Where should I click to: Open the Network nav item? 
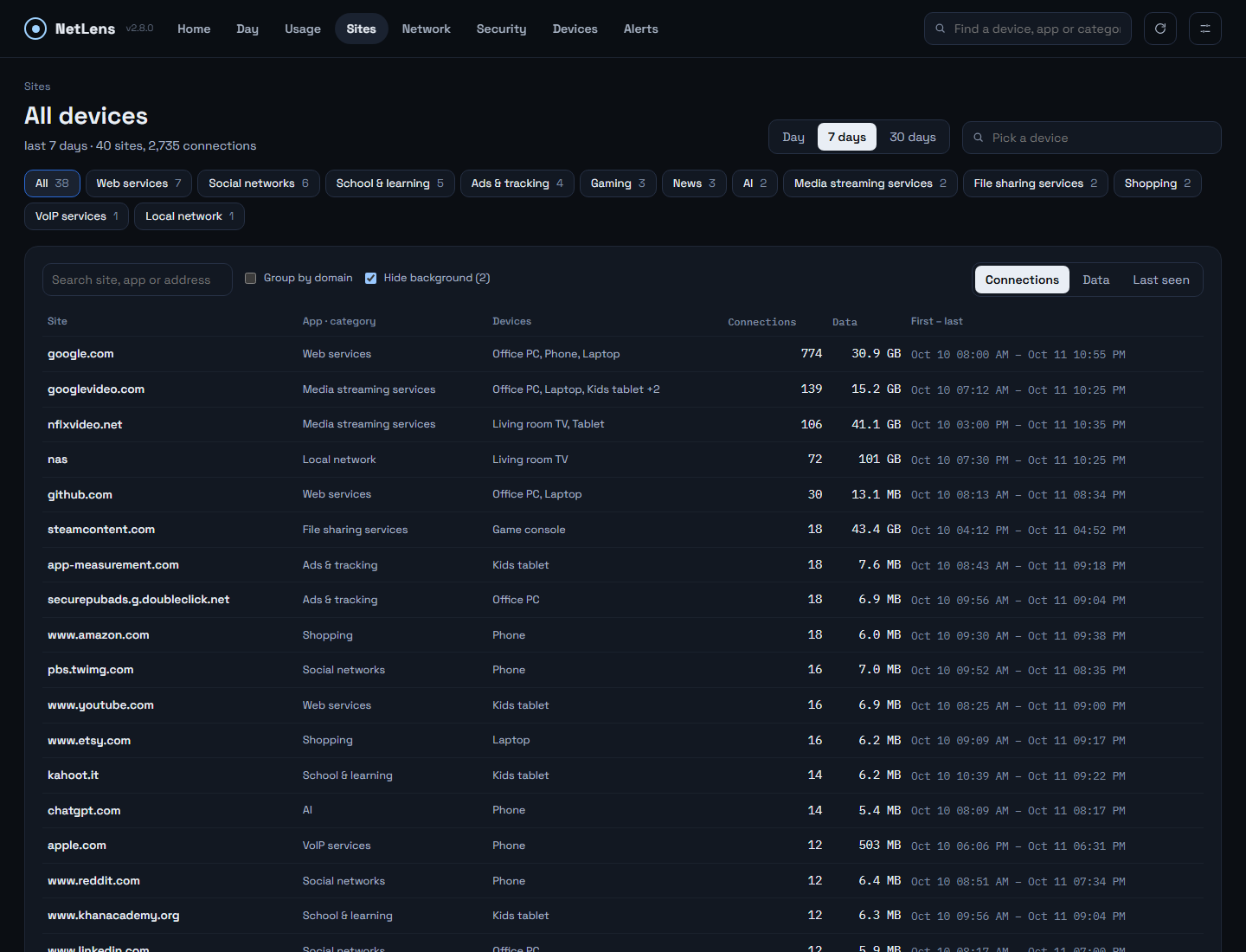coord(427,29)
